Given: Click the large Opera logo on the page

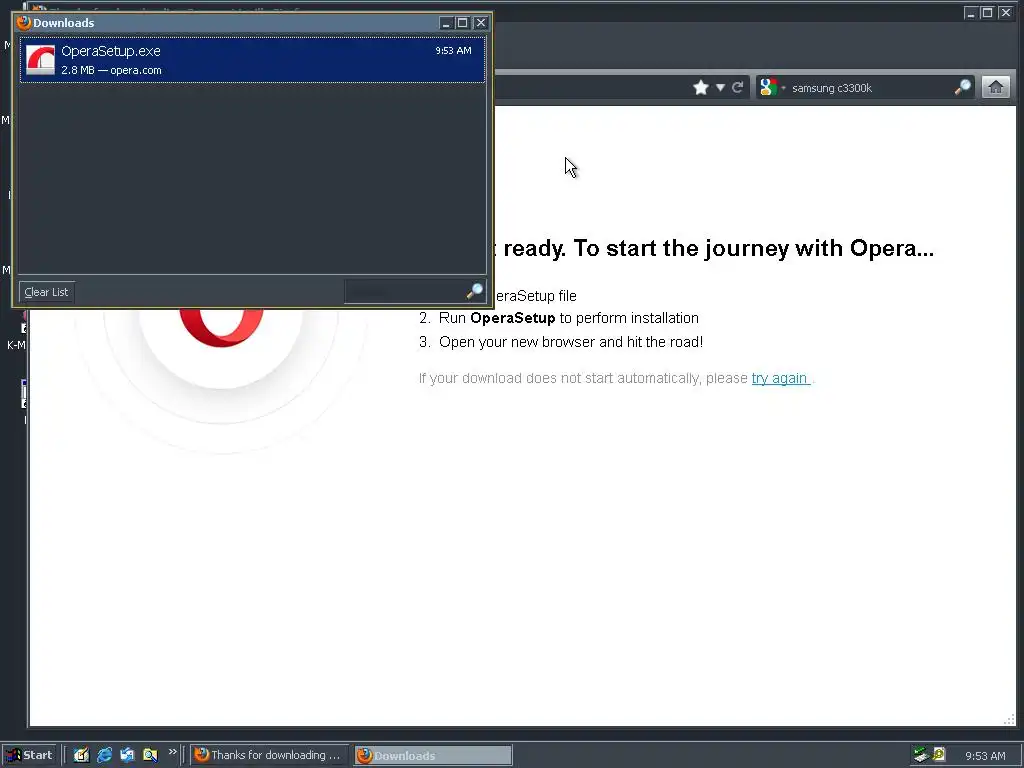Looking at the screenshot, I should [221, 327].
